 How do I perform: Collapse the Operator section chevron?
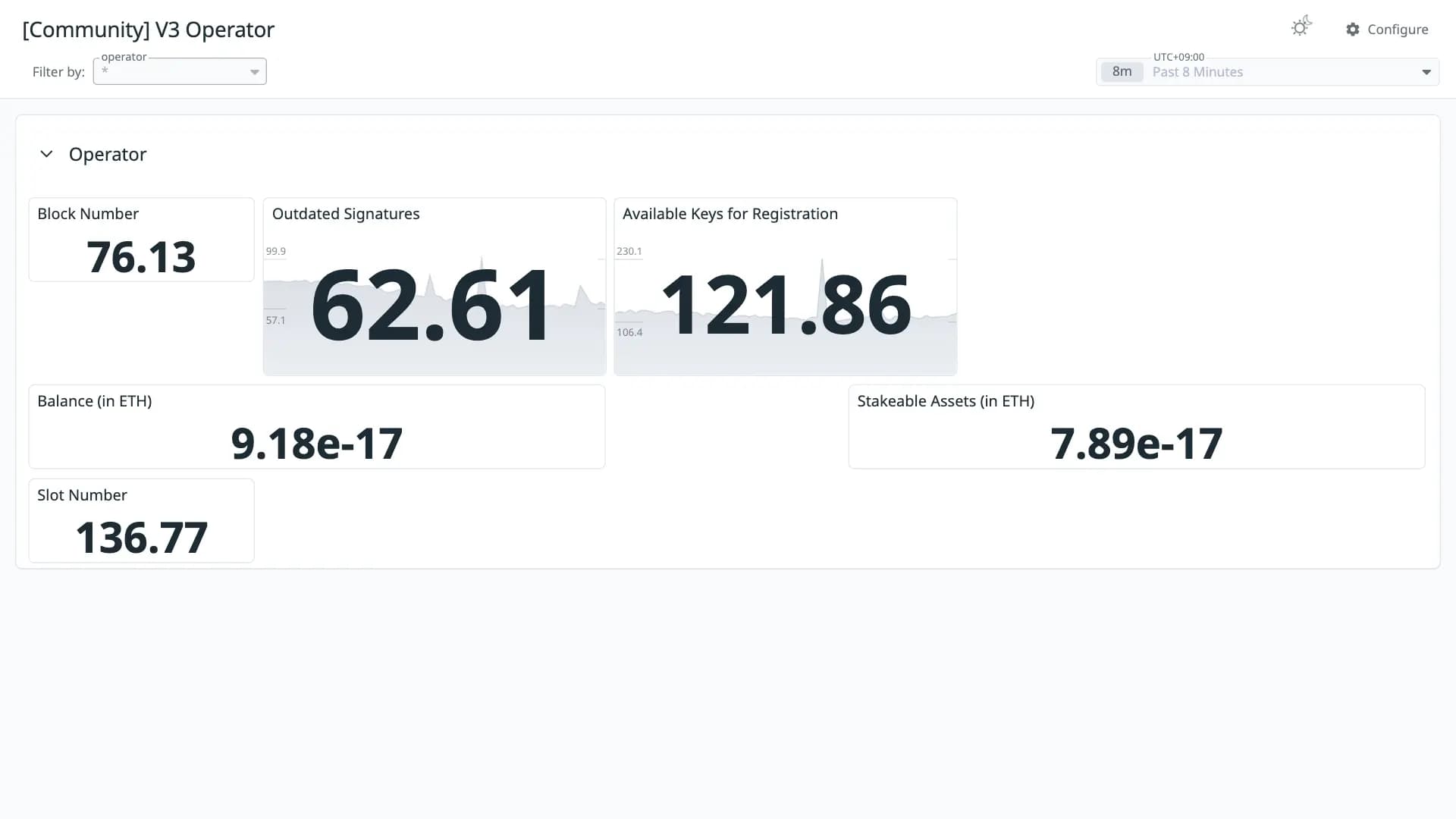46,154
